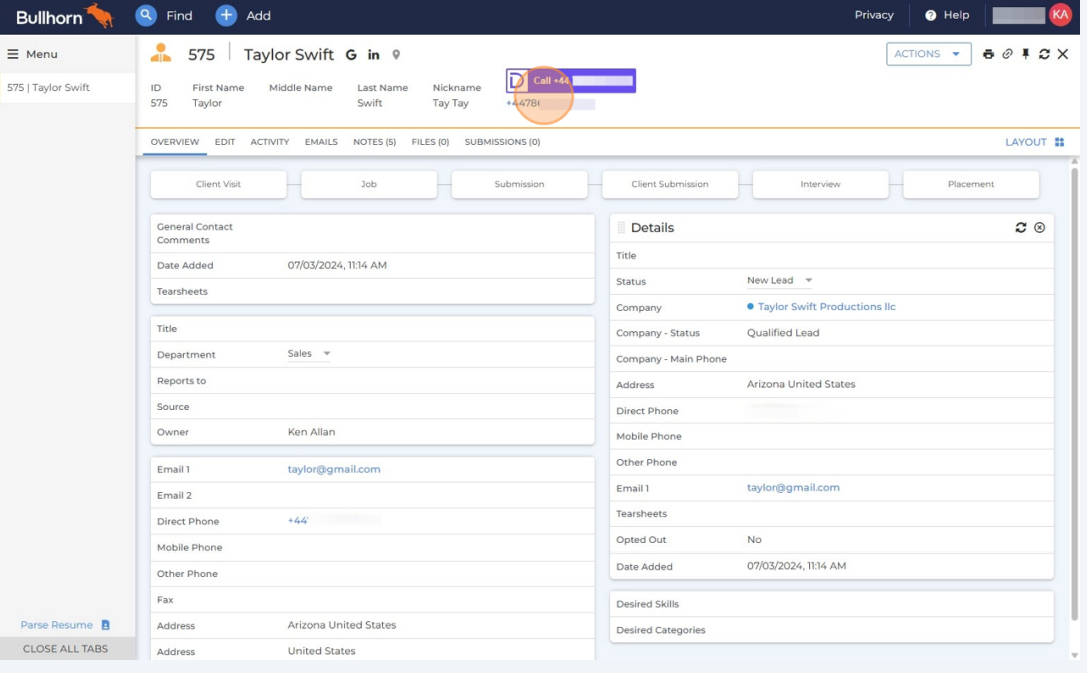
Task: Click the Job stage button
Action: (x=369, y=184)
